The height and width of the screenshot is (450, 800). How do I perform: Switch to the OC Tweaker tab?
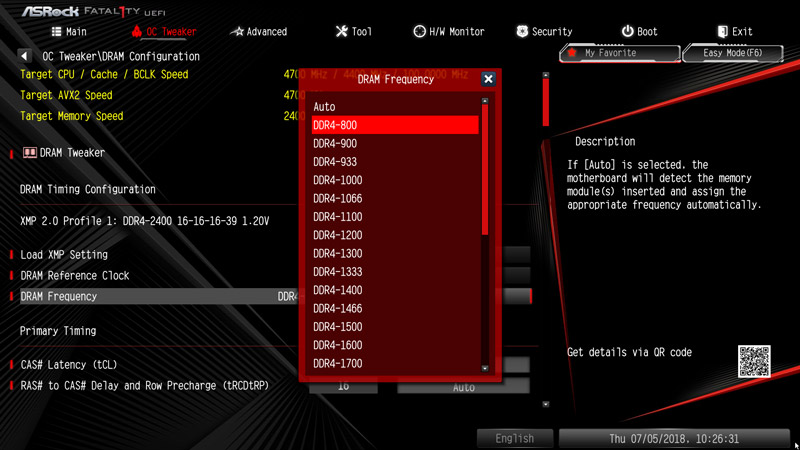pyautogui.click(x=164, y=32)
